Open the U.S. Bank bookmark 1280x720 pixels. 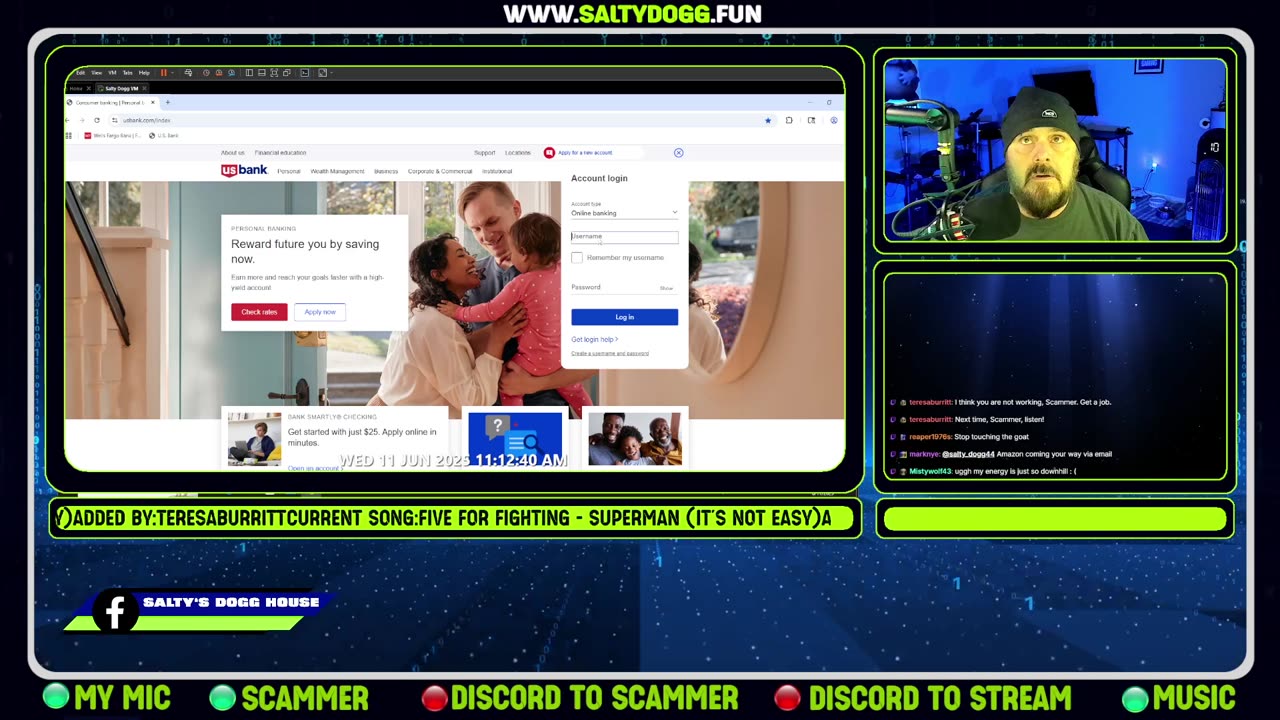[x=164, y=135]
